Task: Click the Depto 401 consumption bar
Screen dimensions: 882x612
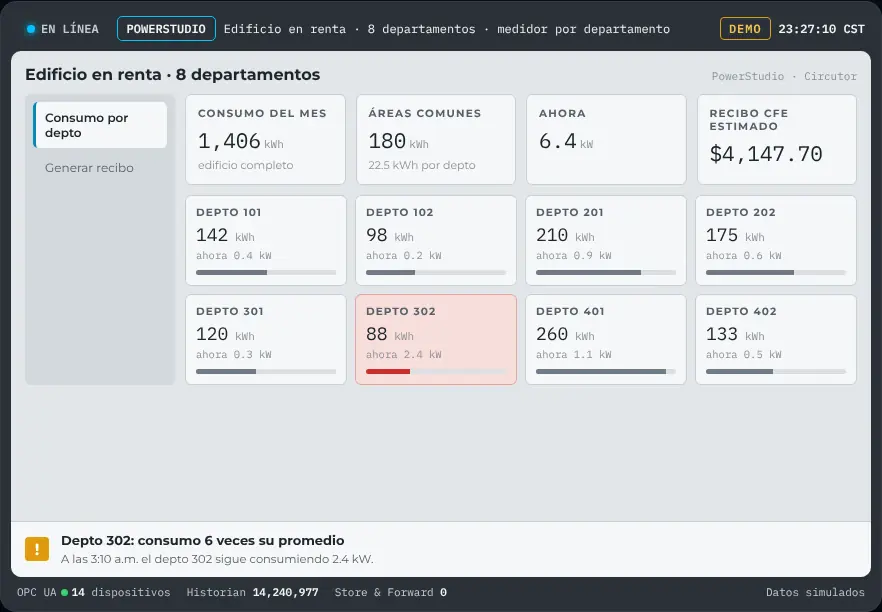Action: coord(606,371)
